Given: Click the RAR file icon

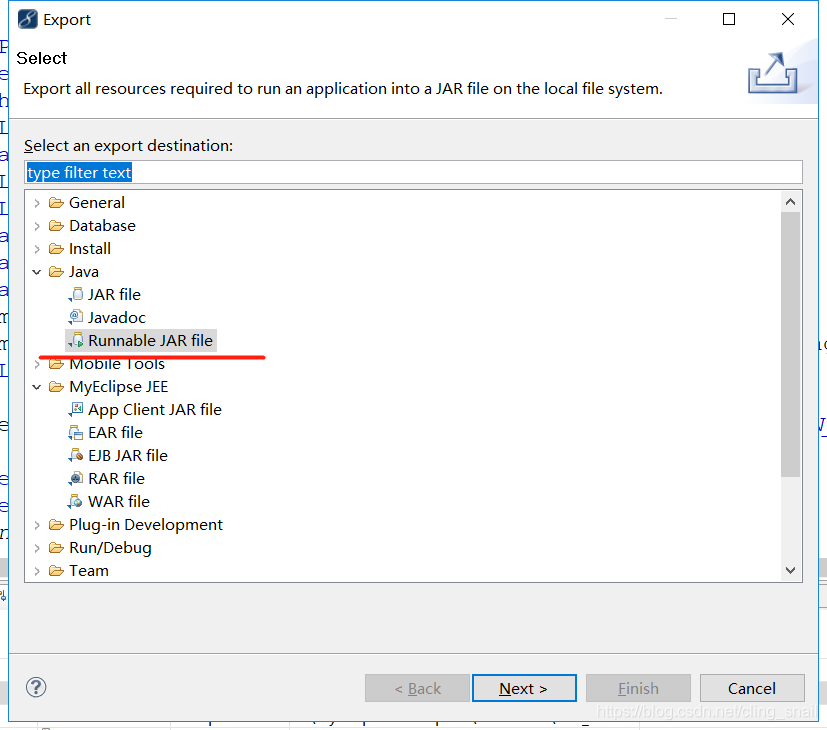Looking at the screenshot, I should [76, 478].
